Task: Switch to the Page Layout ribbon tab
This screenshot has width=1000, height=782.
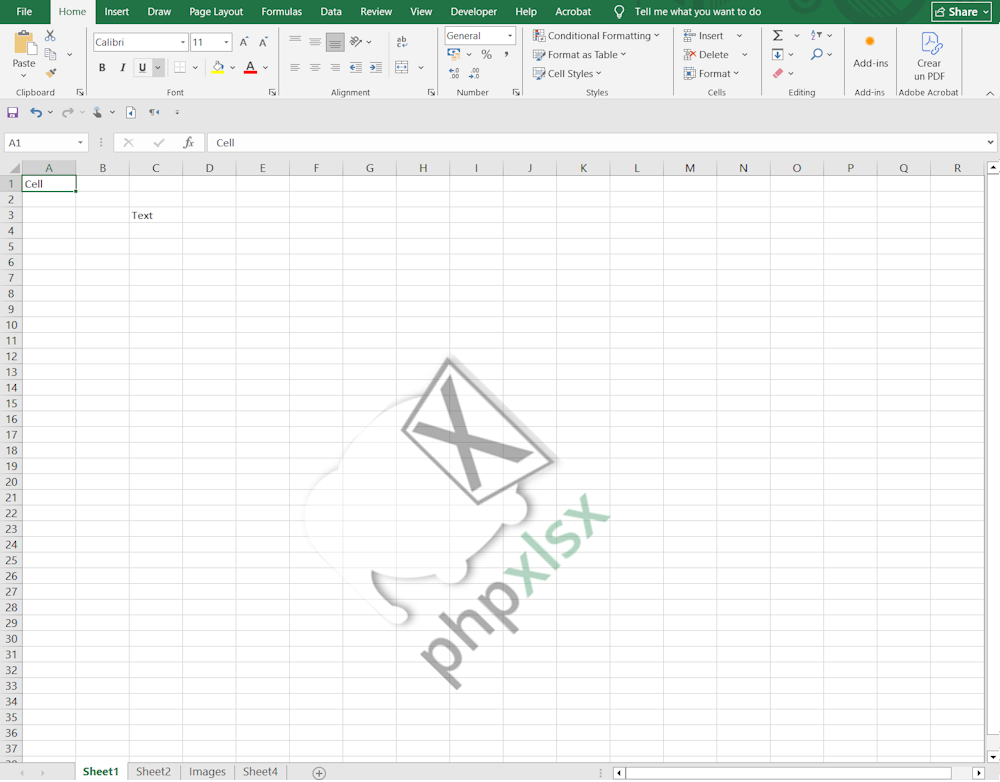Action: (216, 12)
